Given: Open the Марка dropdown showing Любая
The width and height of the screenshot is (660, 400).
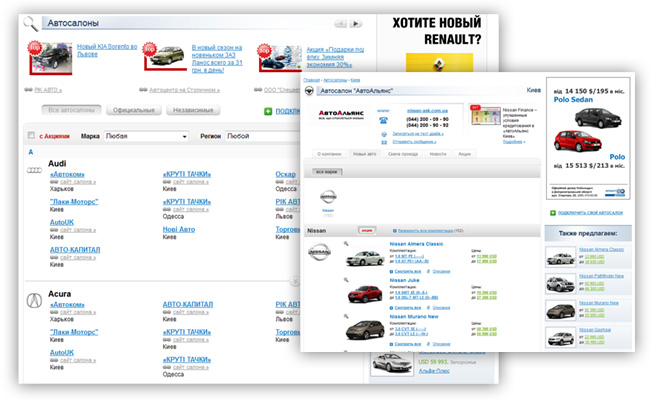Looking at the screenshot, I should 146,136.
